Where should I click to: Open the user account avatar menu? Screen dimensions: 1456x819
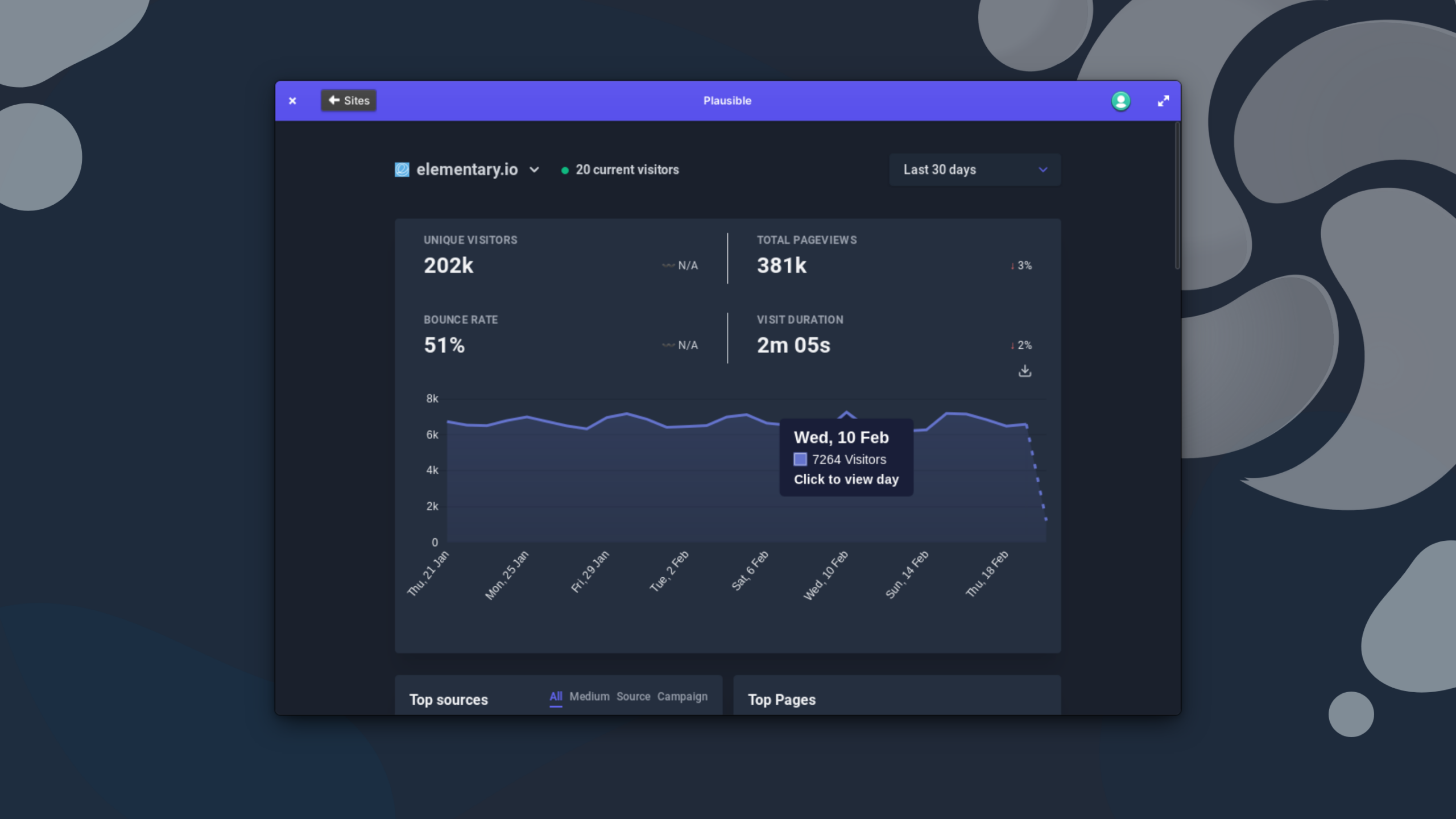click(x=1120, y=101)
